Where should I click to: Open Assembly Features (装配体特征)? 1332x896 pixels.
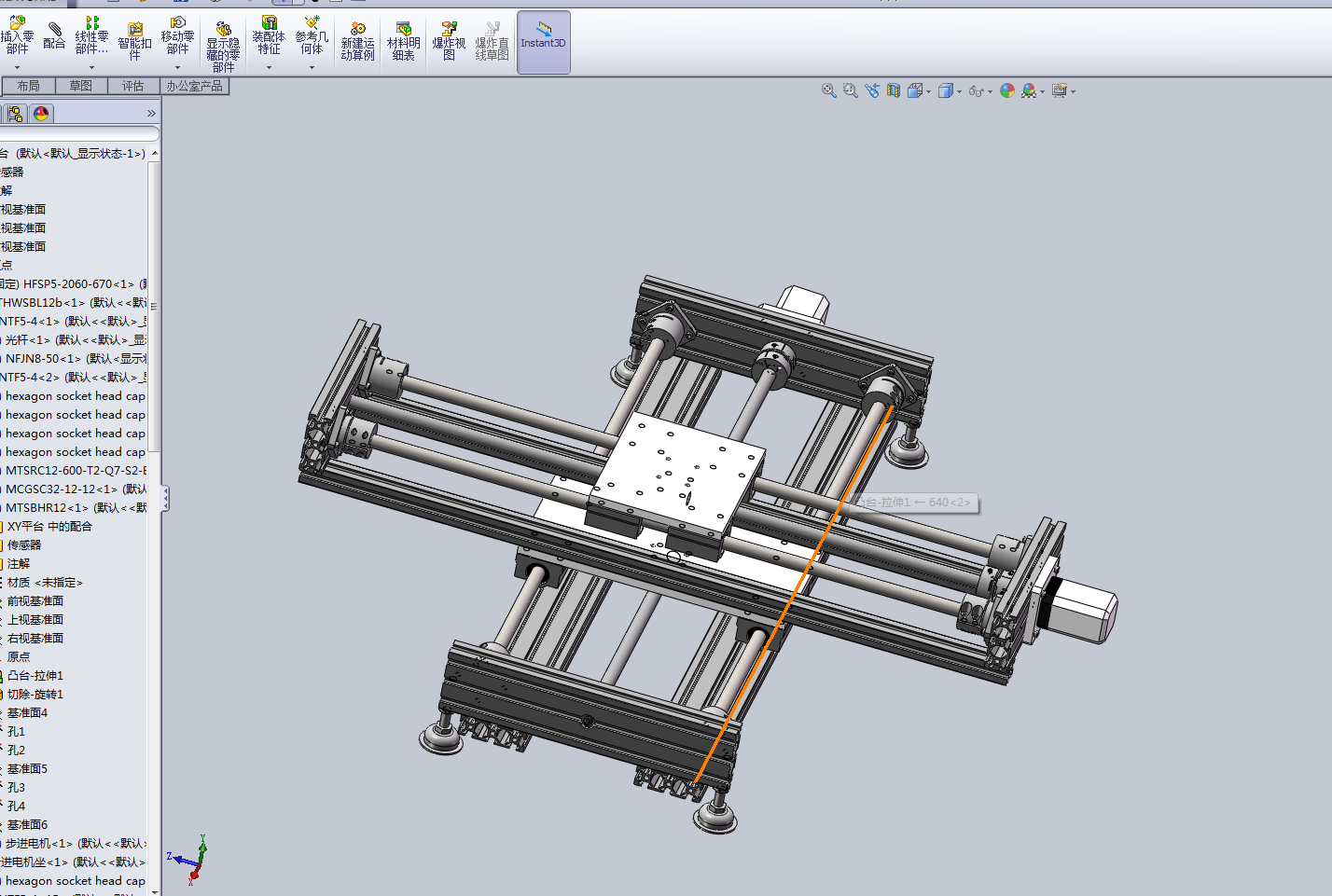pos(269,35)
